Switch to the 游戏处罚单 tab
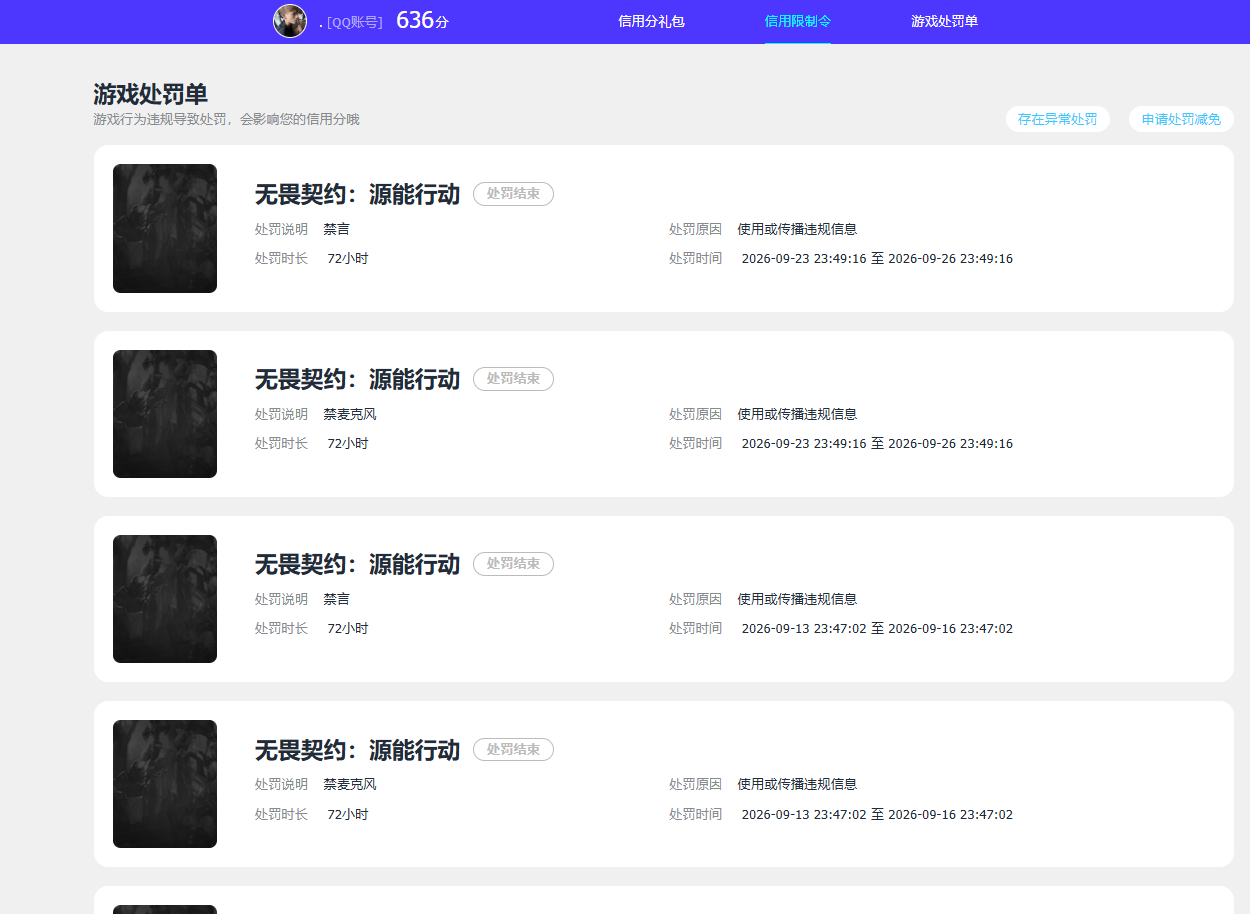Viewport: 1250px width, 914px height. coord(944,21)
